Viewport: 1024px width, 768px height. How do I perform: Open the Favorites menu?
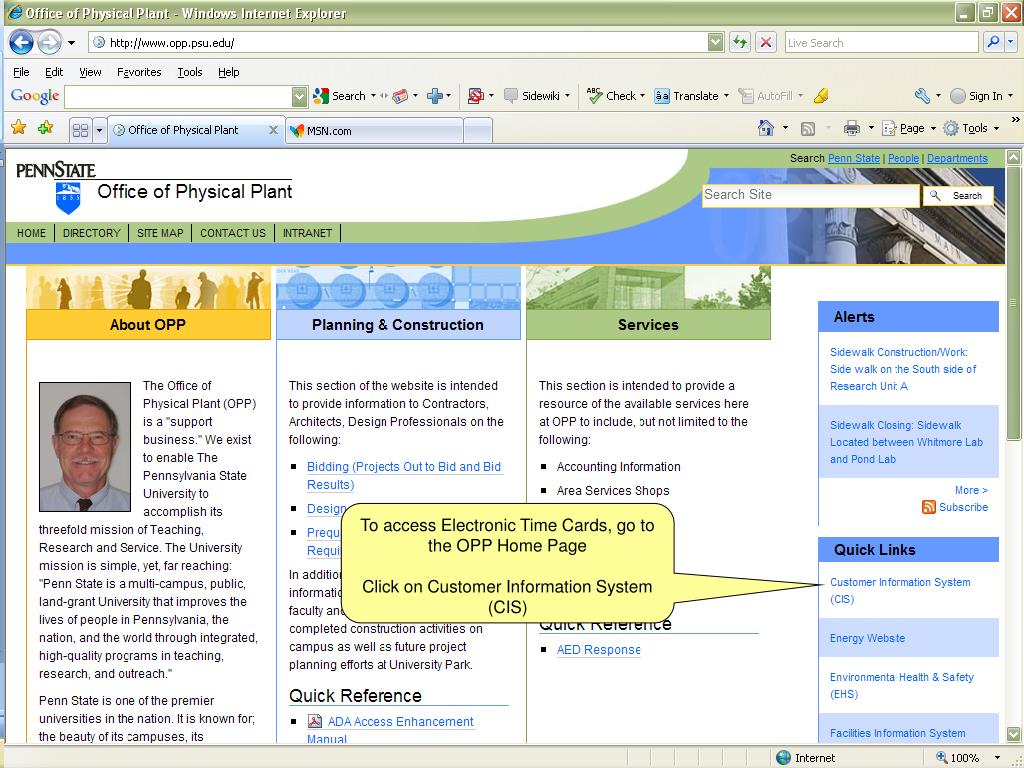click(x=139, y=72)
